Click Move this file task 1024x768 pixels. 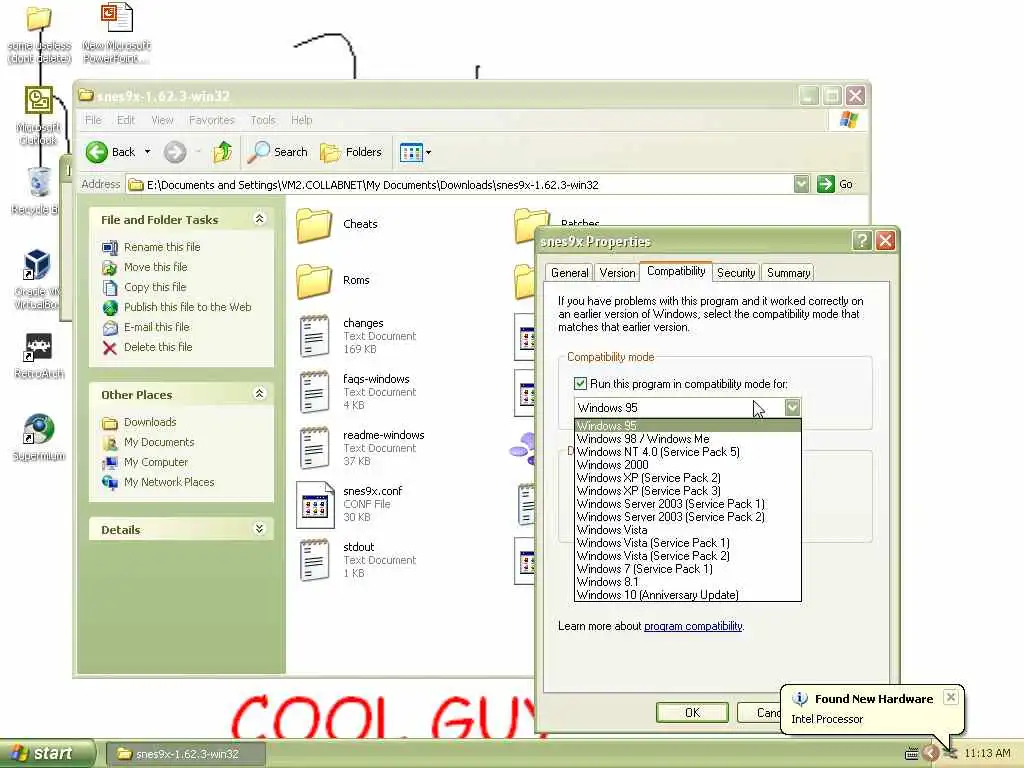155,266
